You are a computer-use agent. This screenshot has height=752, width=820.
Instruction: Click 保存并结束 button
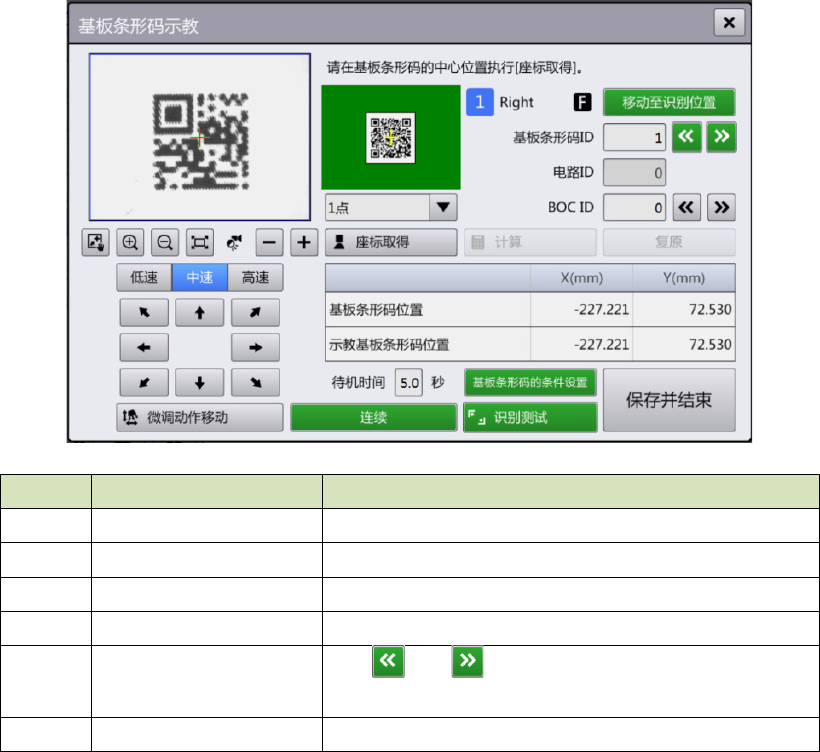coord(669,400)
